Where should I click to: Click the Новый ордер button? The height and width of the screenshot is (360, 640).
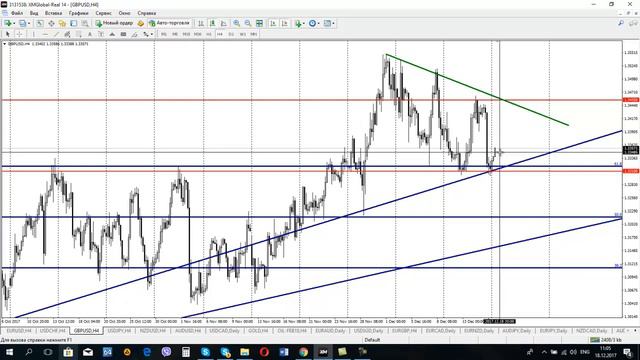(x=114, y=23)
